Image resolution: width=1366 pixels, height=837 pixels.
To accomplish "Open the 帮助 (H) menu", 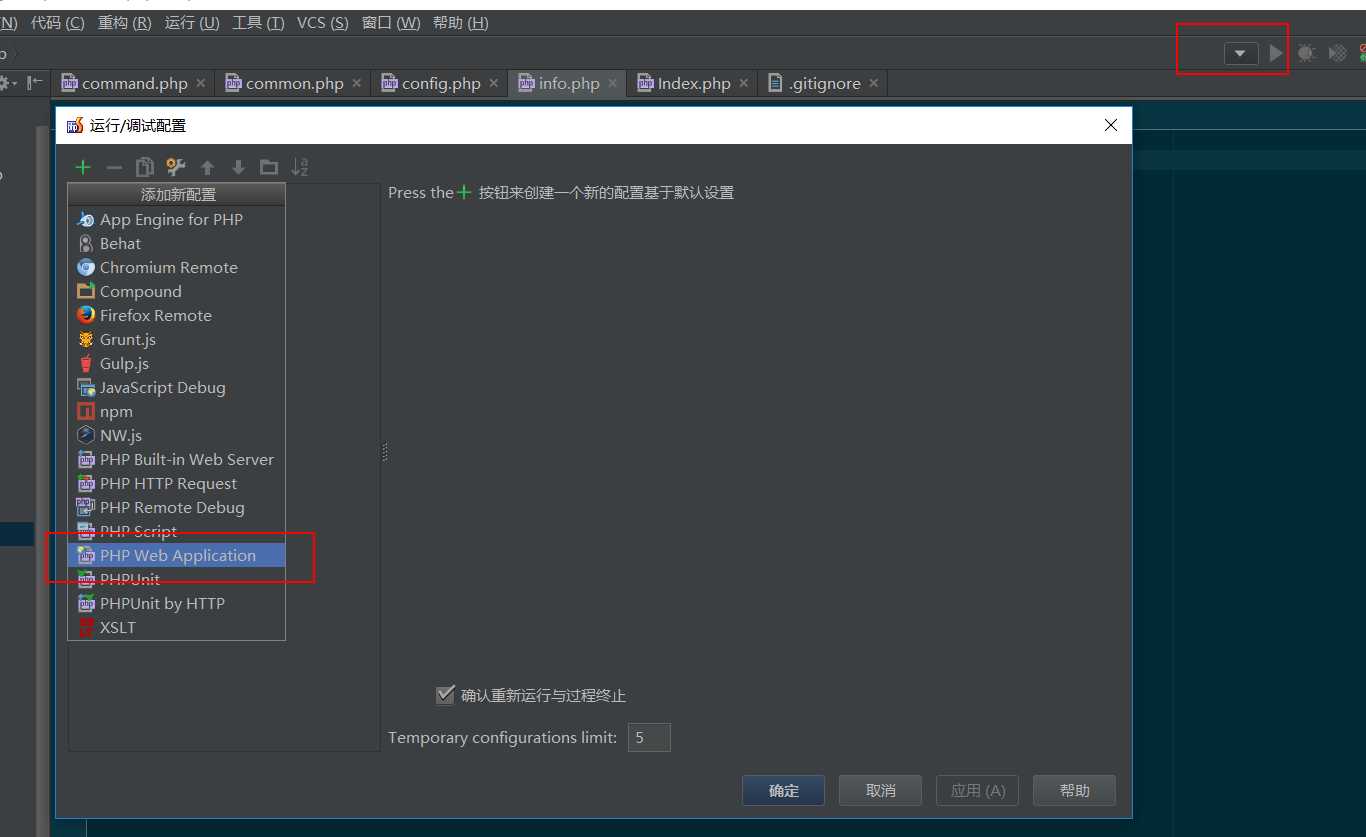I will [461, 22].
